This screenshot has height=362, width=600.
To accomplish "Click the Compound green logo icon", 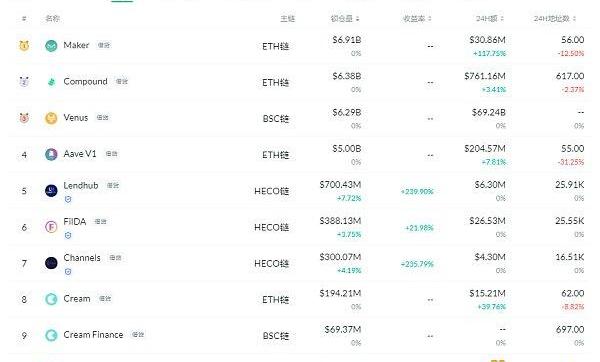I will [x=51, y=82].
